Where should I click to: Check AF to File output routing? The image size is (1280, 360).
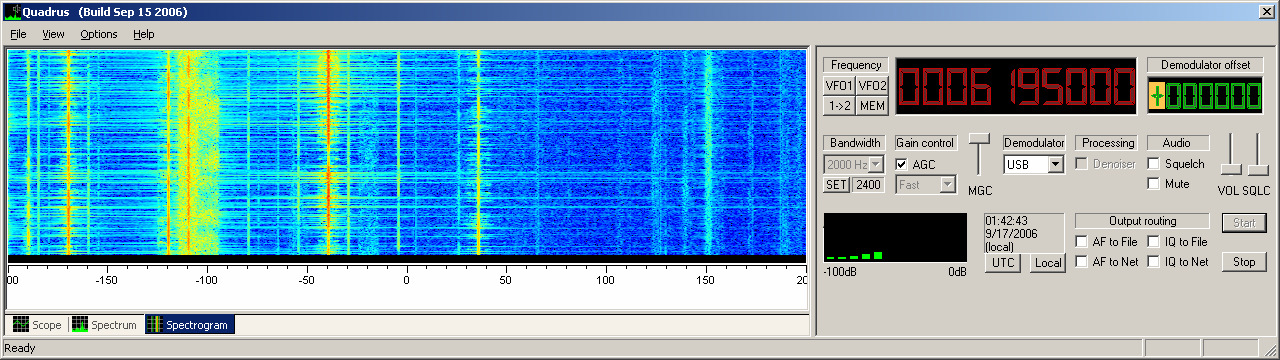click(1082, 241)
